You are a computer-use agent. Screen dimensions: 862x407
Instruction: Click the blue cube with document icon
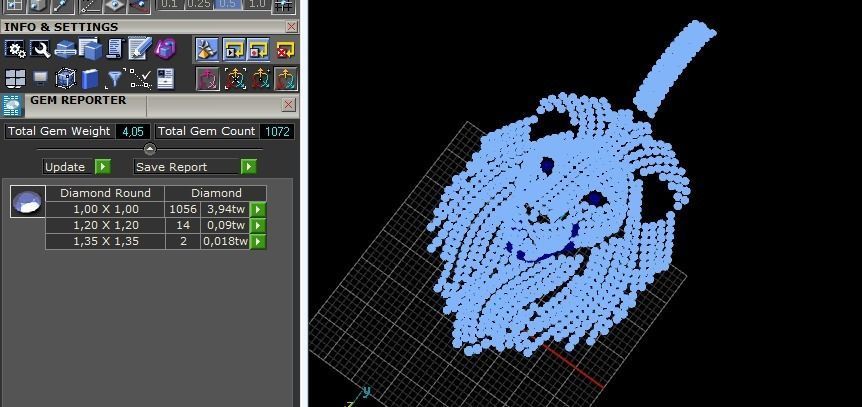[90, 49]
